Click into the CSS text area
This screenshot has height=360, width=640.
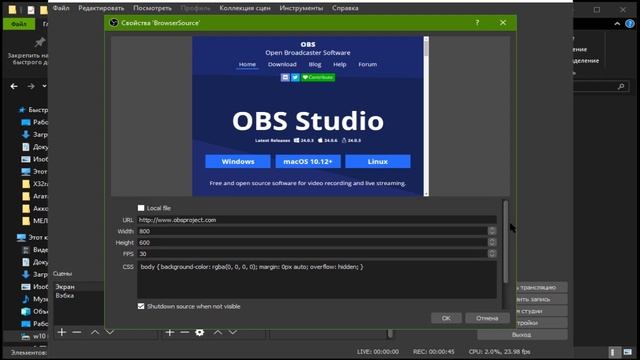(317, 280)
